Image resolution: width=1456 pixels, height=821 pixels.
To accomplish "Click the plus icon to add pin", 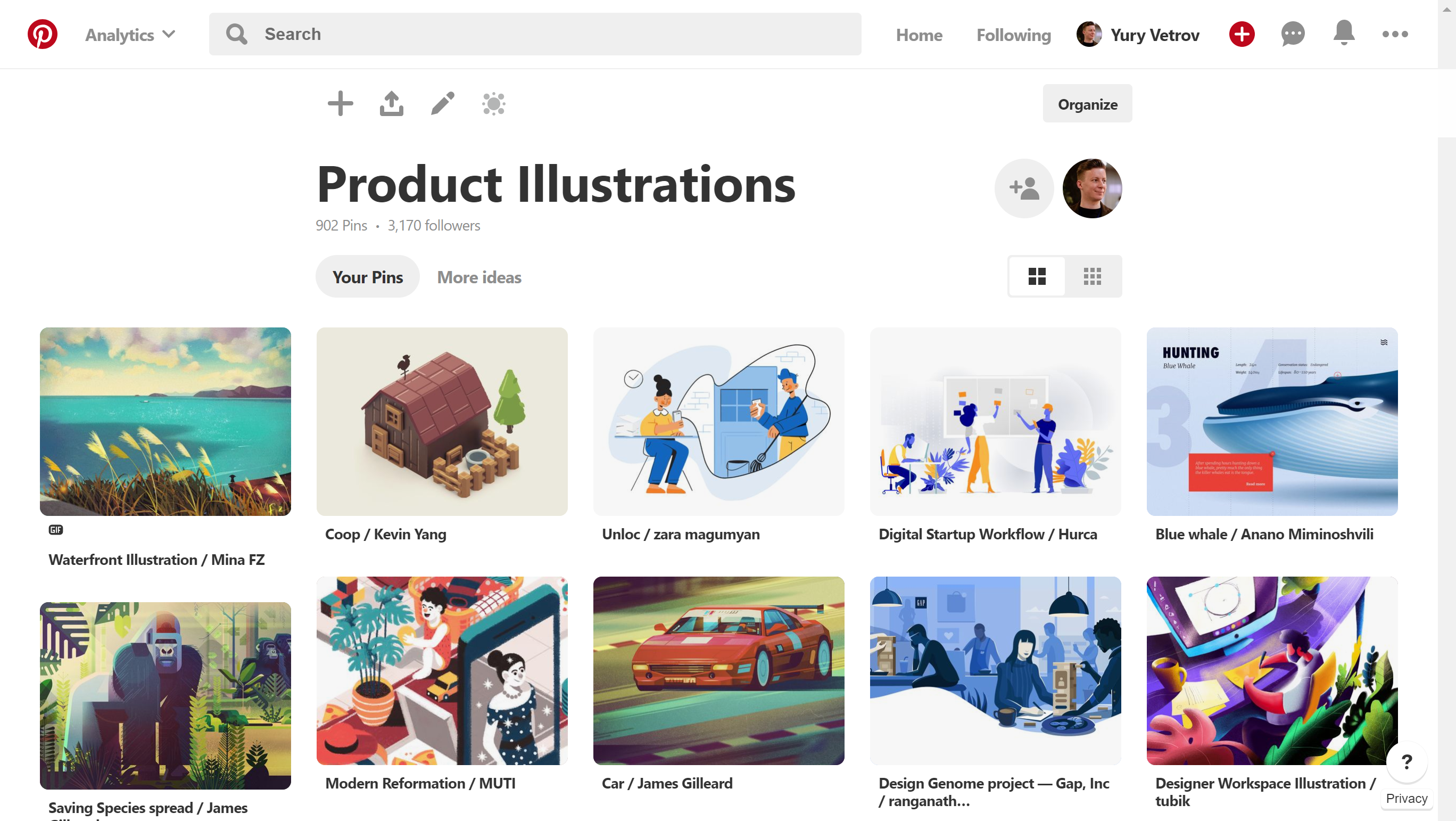I will (340, 103).
